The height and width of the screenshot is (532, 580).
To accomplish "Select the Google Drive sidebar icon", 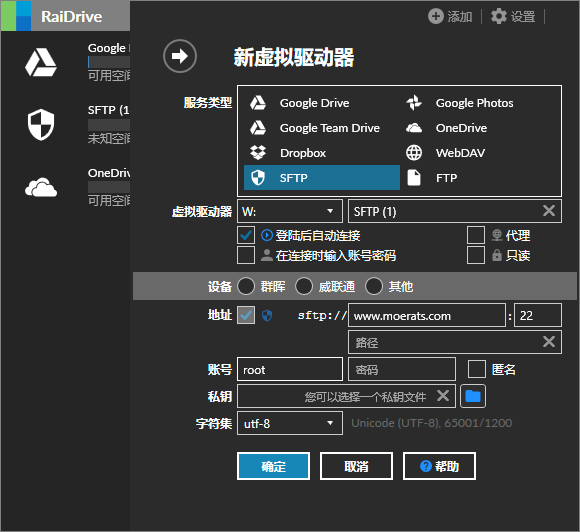I will point(41,62).
